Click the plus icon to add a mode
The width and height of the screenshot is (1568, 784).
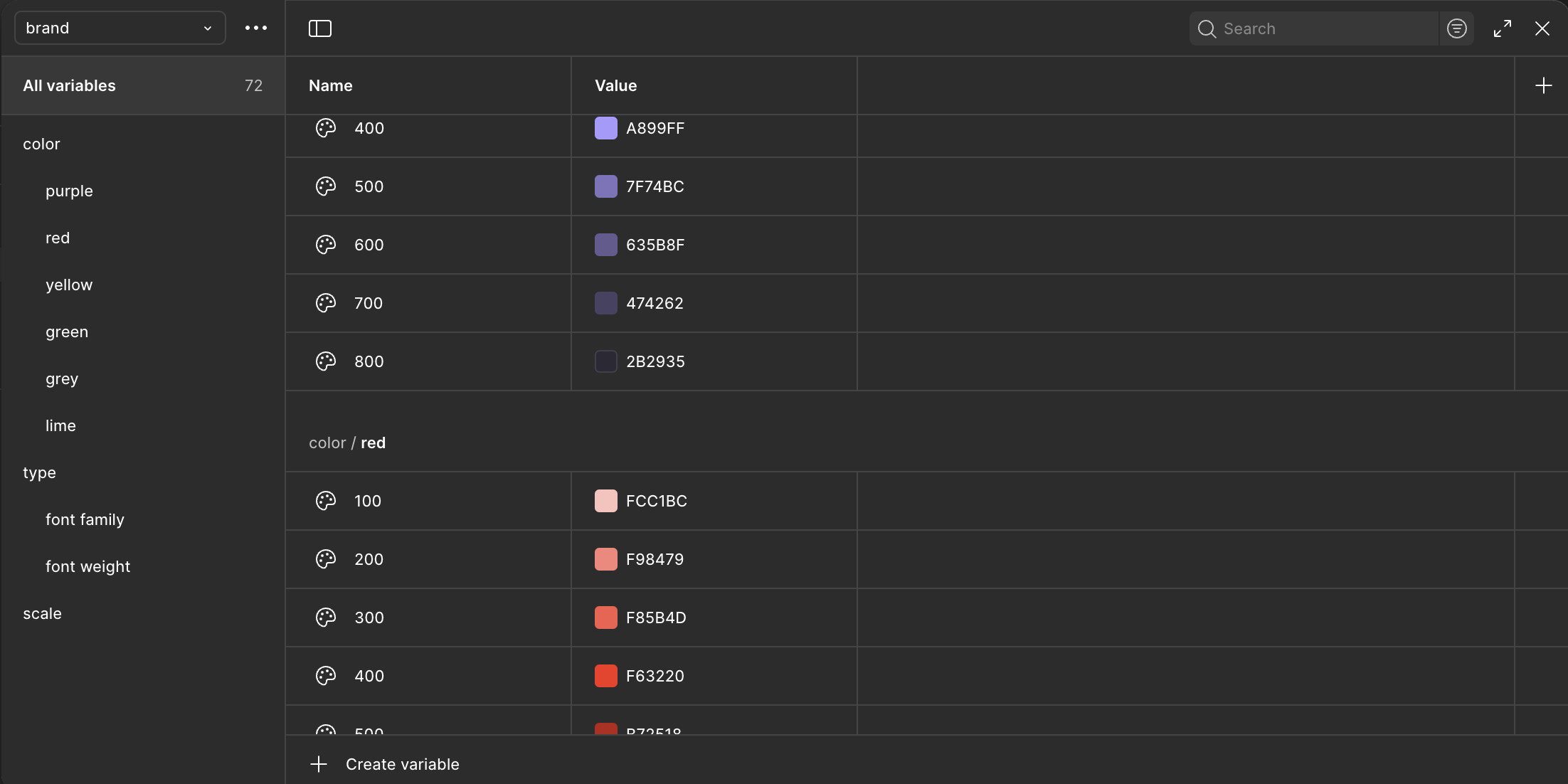coord(1543,86)
